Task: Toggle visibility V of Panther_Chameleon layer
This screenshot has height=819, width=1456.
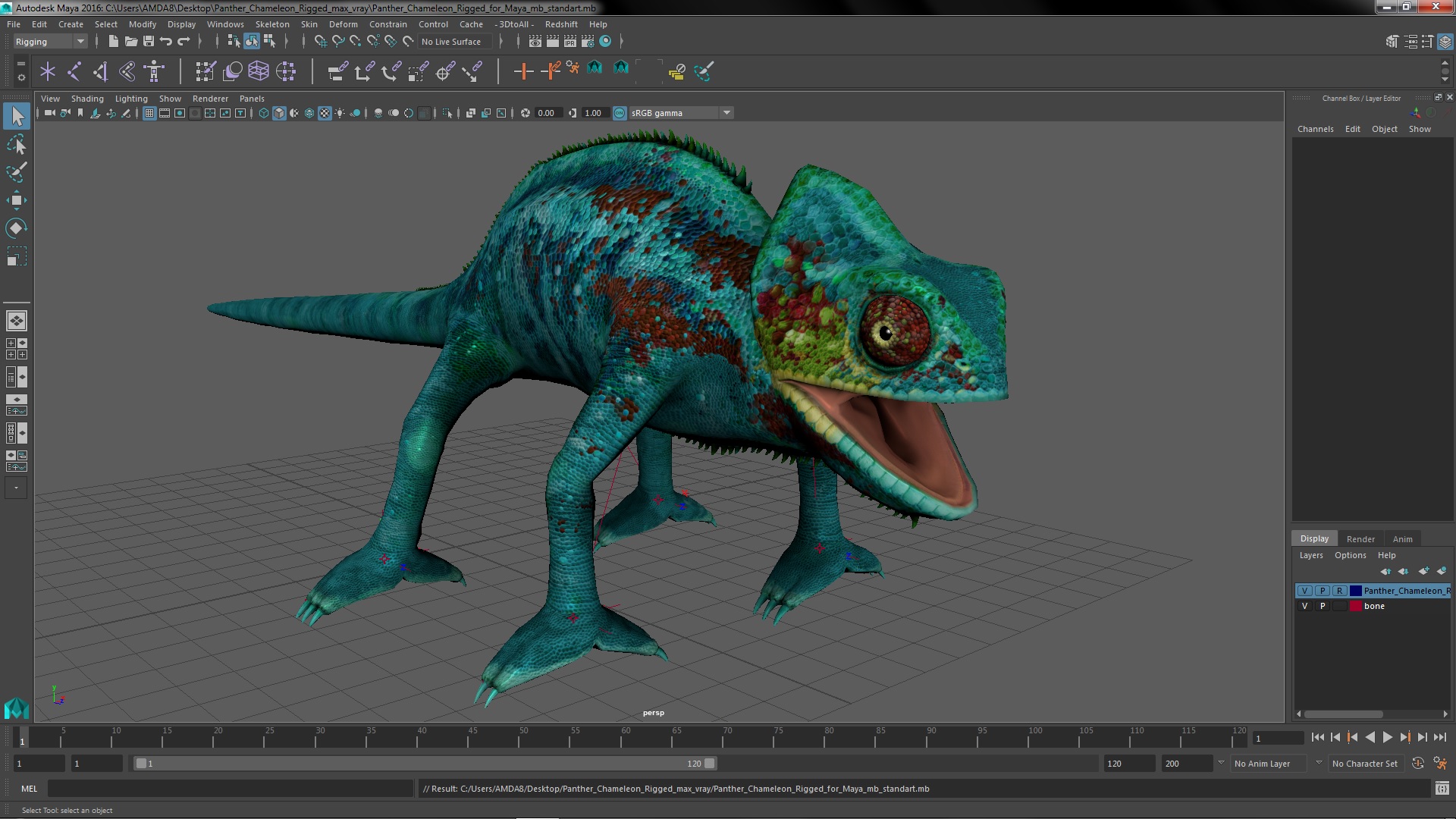Action: coord(1304,591)
